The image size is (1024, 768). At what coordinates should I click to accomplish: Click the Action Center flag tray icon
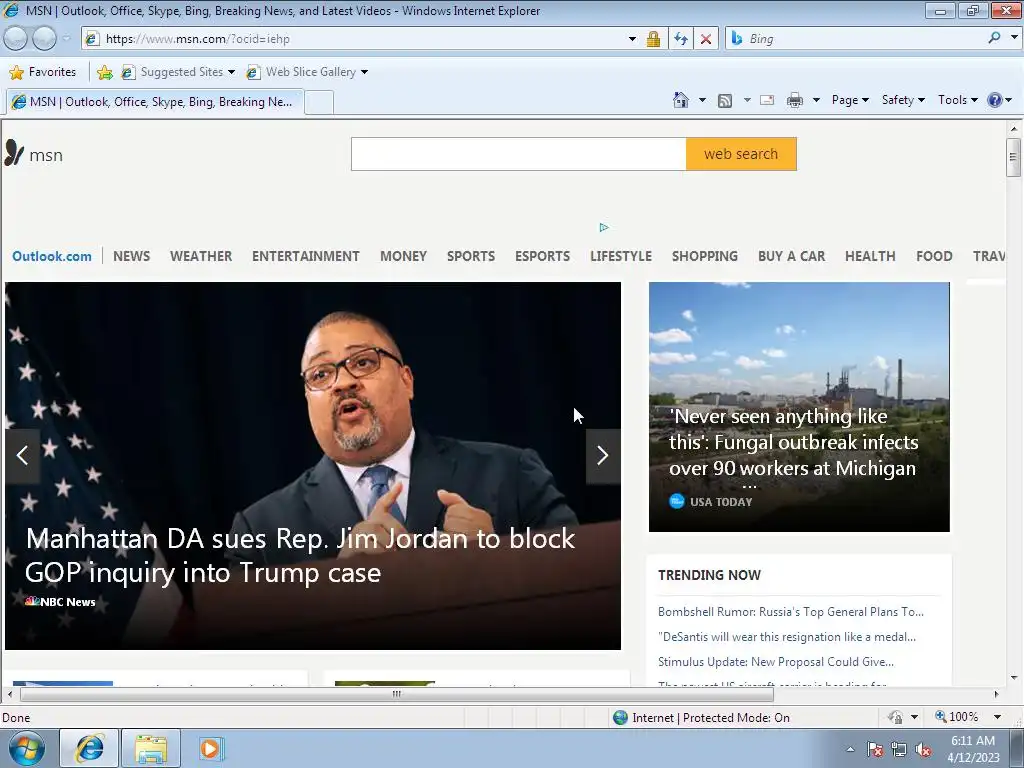pos(874,750)
